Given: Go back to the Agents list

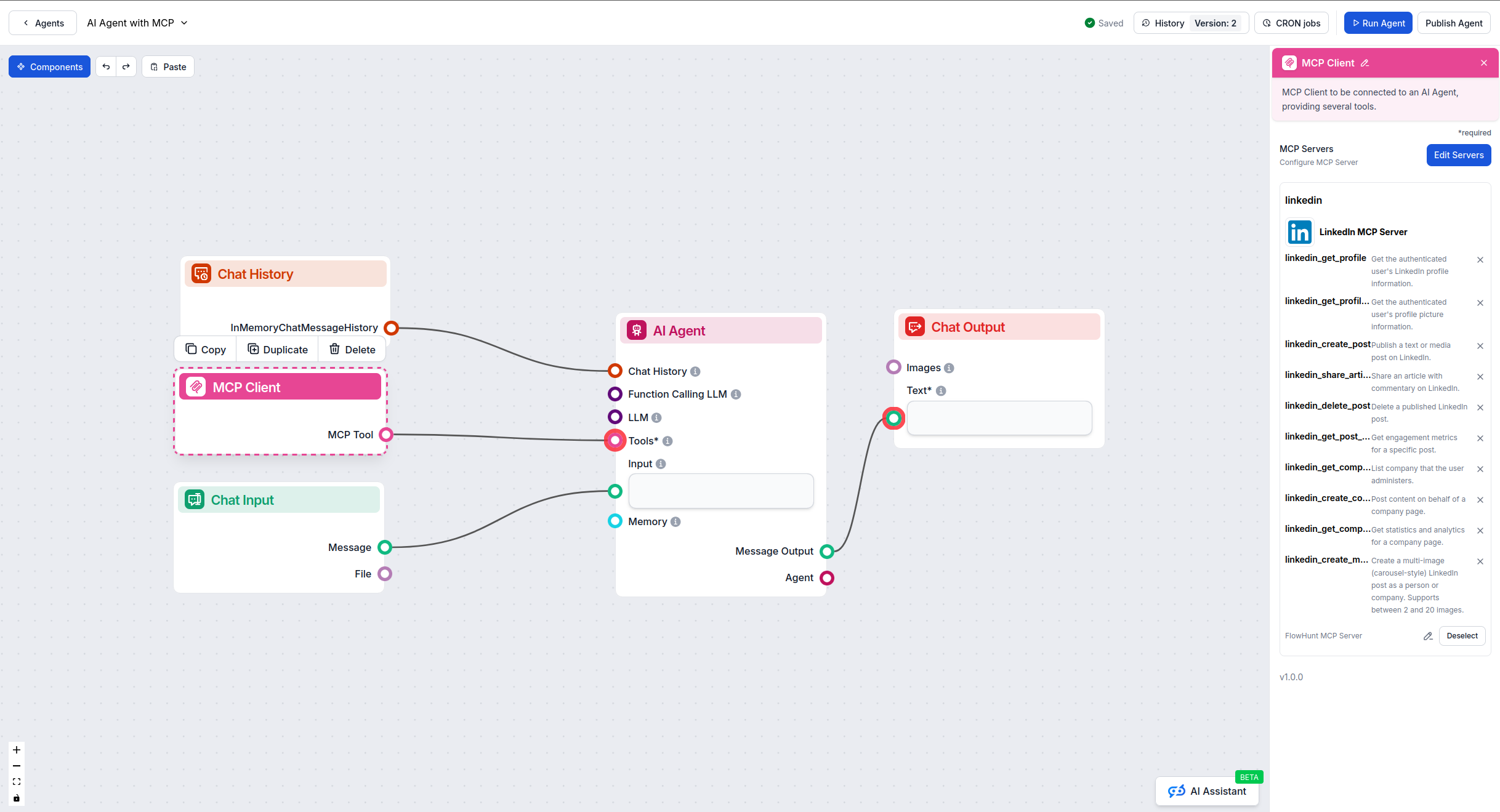Looking at the screenshot, I should 42,23.
